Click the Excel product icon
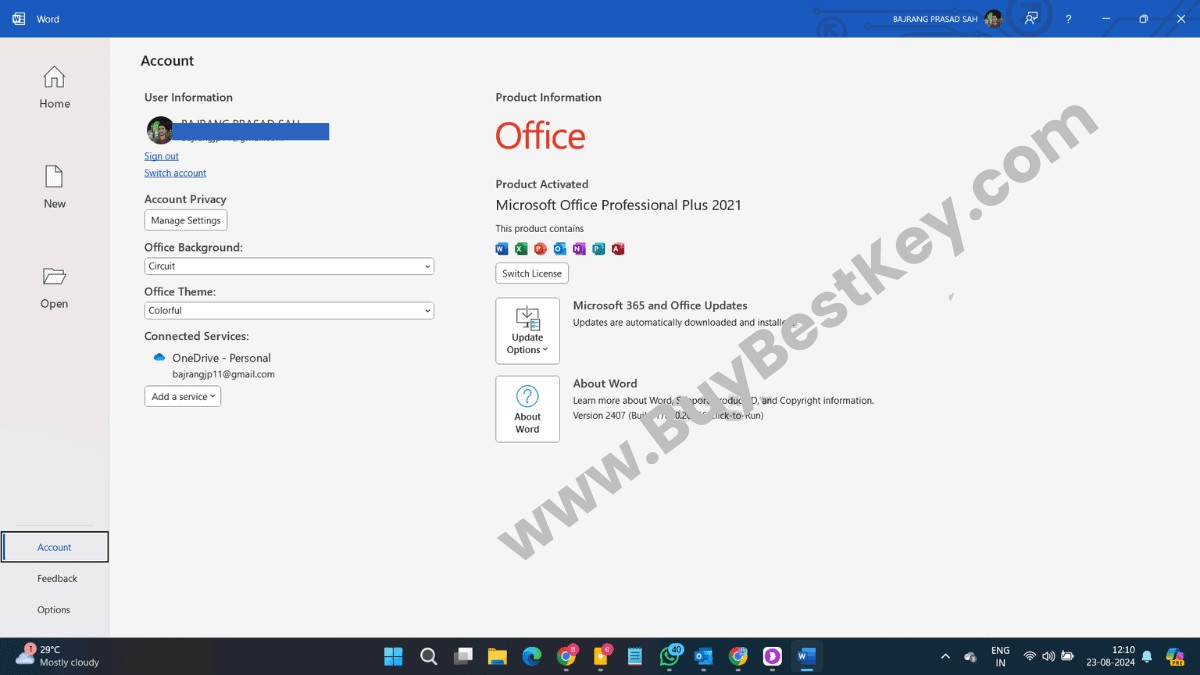This screenshot has width=1200, height=675. 521,249
